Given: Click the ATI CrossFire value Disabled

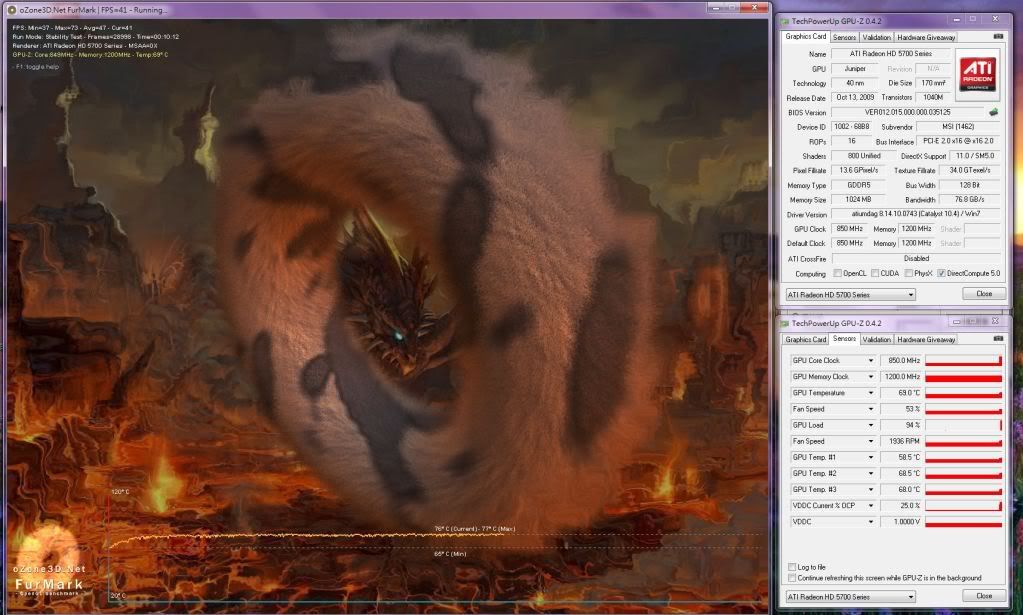Looking at the screenshot, I should coord(916,258).
